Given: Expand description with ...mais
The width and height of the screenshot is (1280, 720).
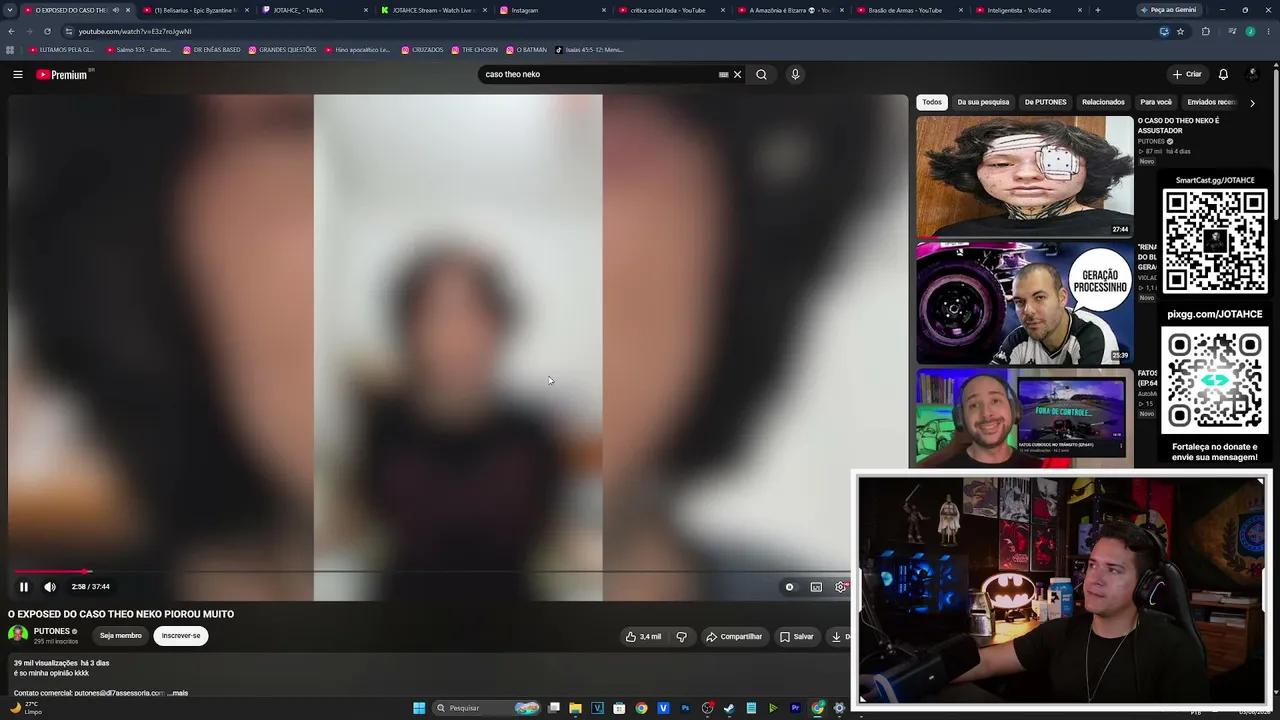Looking at the screenshot, I should [178, 693].
